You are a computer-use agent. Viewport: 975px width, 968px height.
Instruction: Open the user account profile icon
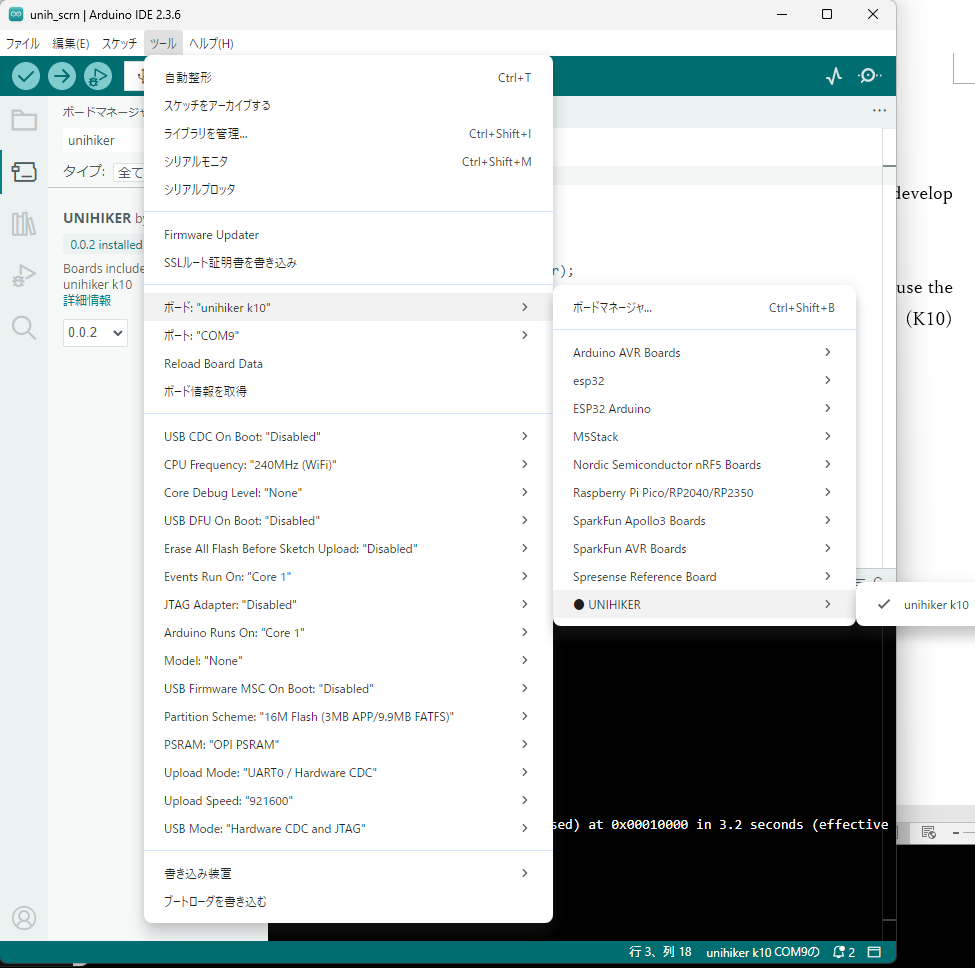[x=24, y=918]
